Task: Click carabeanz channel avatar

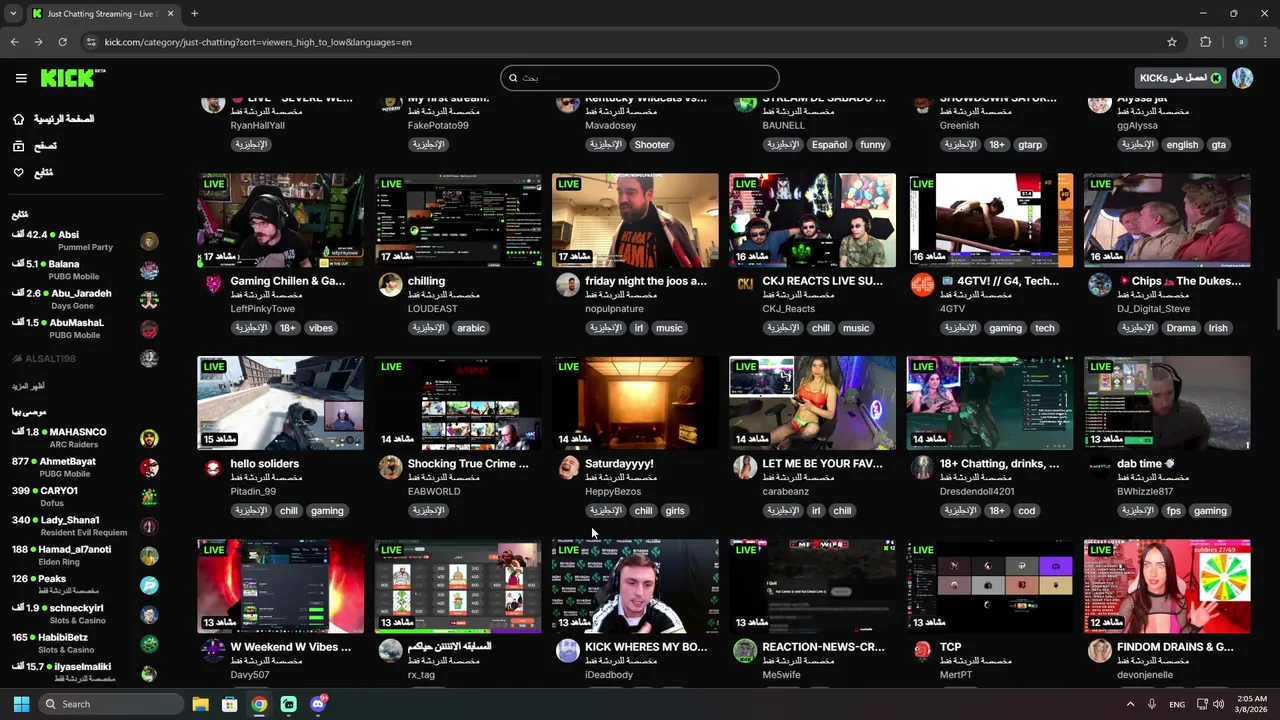Action: click(745, 468)
